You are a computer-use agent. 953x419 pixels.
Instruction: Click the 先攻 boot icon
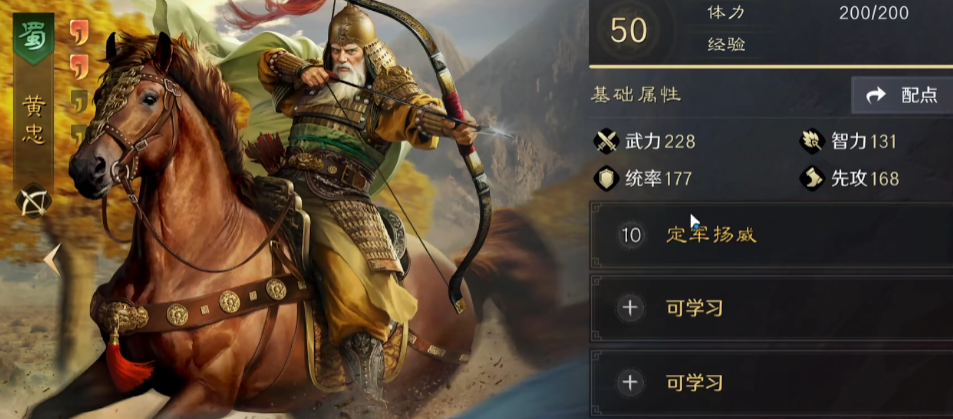813,179
